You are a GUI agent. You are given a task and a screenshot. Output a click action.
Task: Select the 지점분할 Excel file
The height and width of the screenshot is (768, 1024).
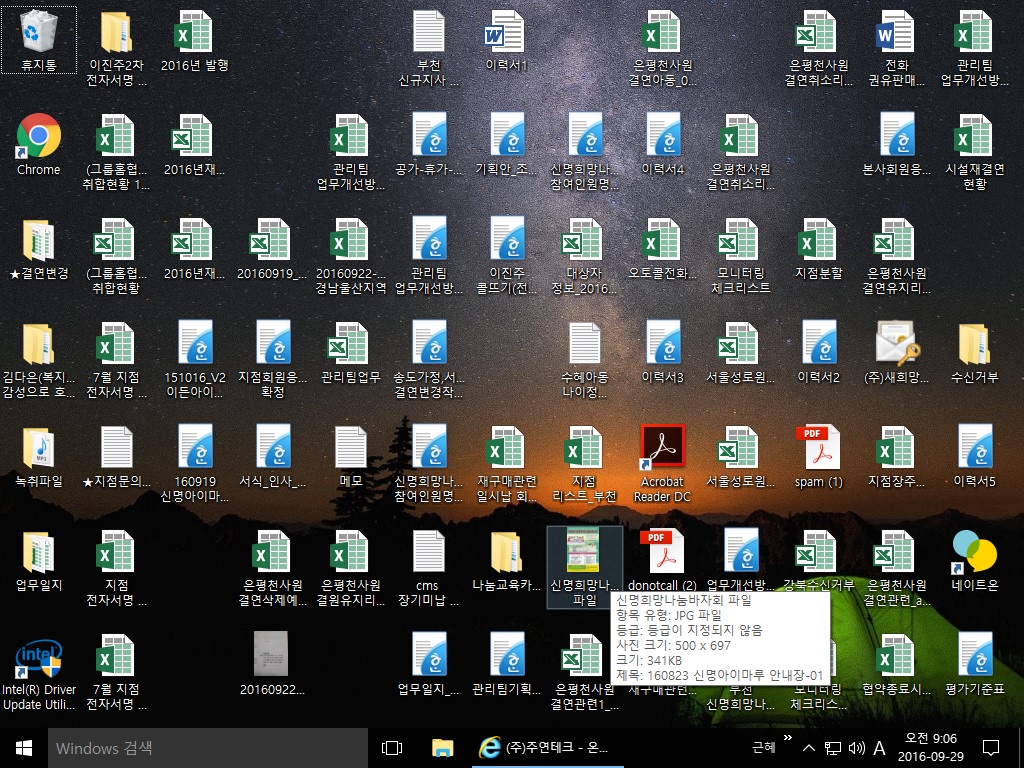coord(818,248)
